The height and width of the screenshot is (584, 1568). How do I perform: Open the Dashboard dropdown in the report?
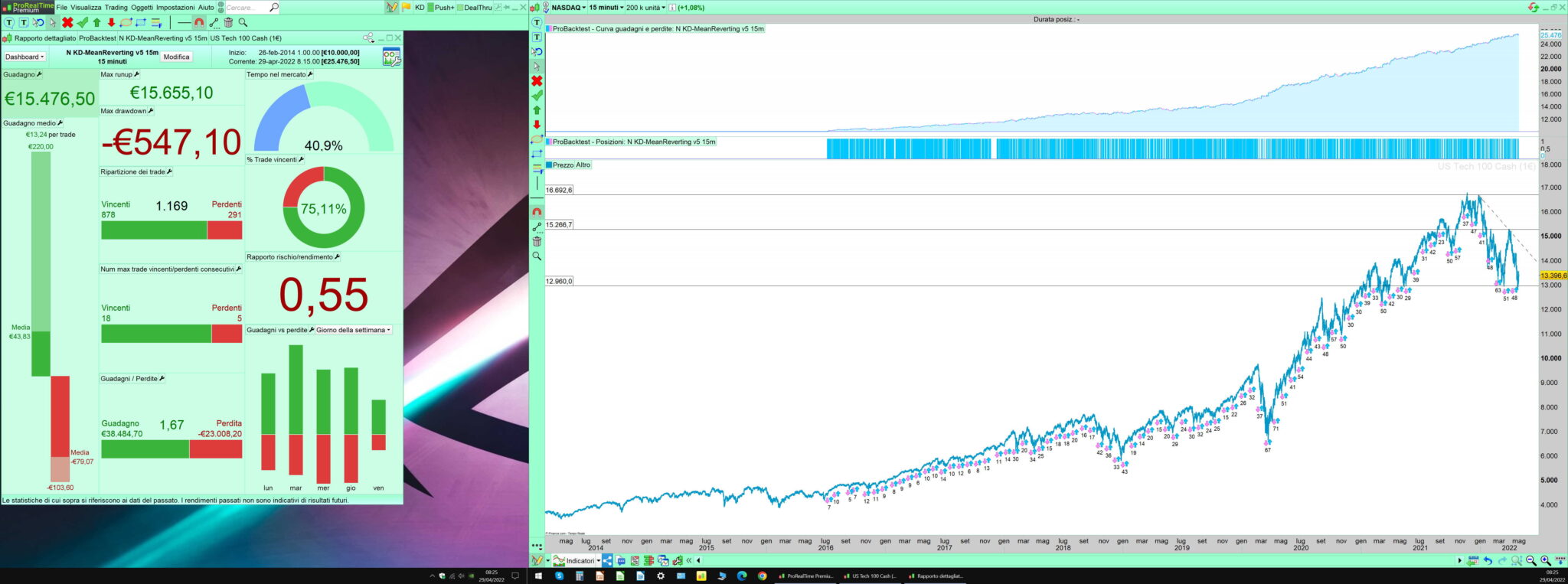click(x=24, y=57)
